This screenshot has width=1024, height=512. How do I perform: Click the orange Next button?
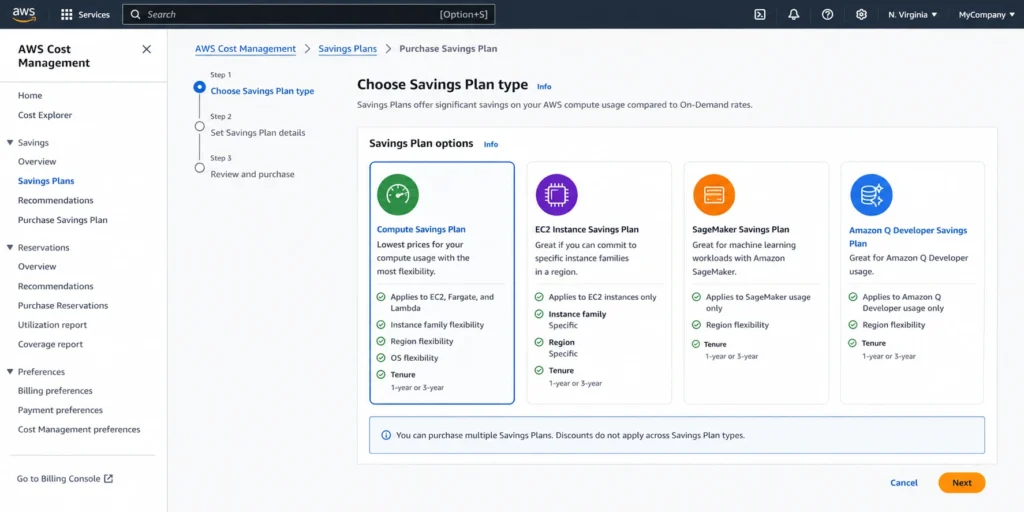click(961, 483)
